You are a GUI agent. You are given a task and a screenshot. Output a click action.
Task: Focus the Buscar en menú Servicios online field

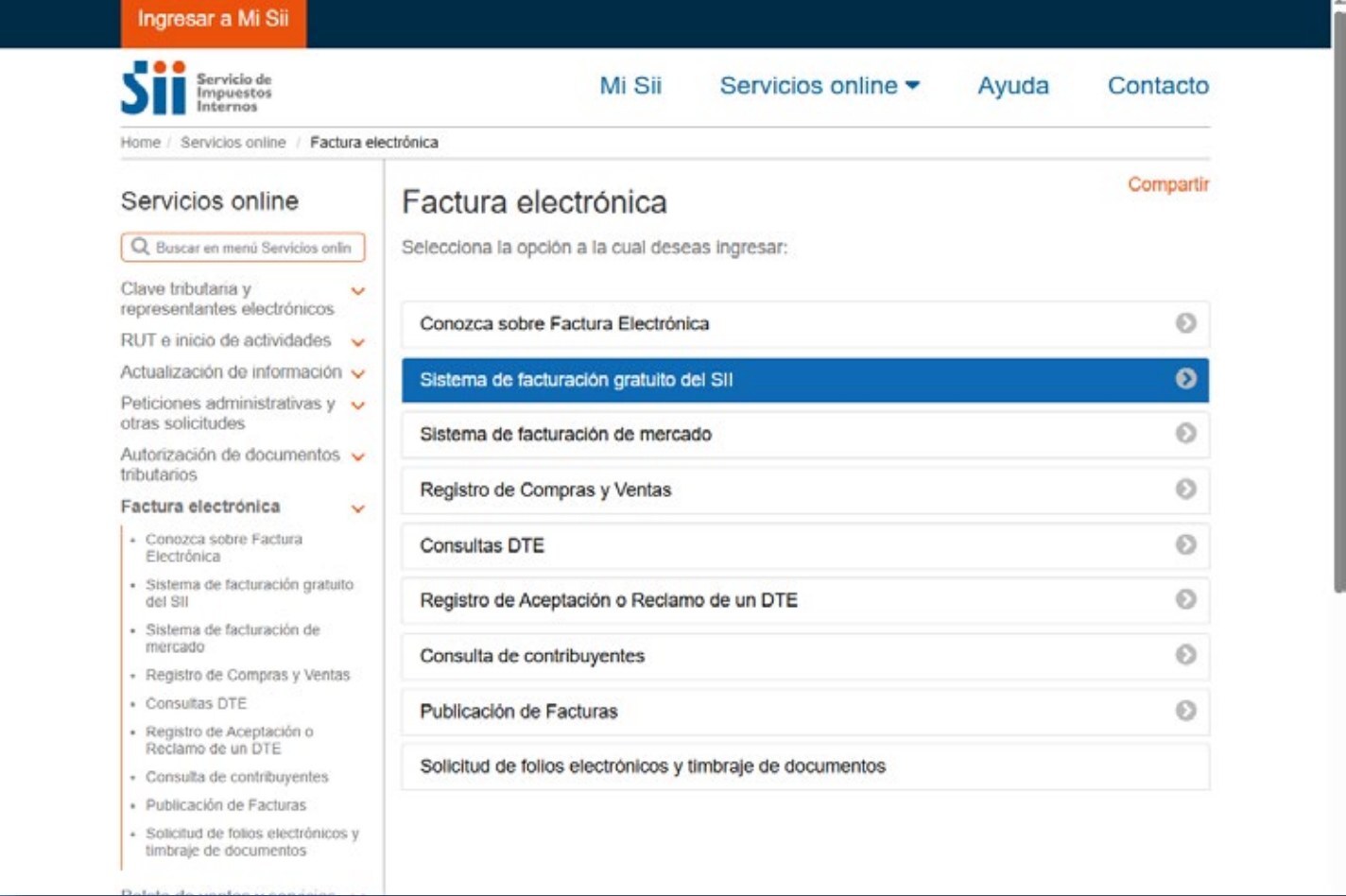(243, 248)
